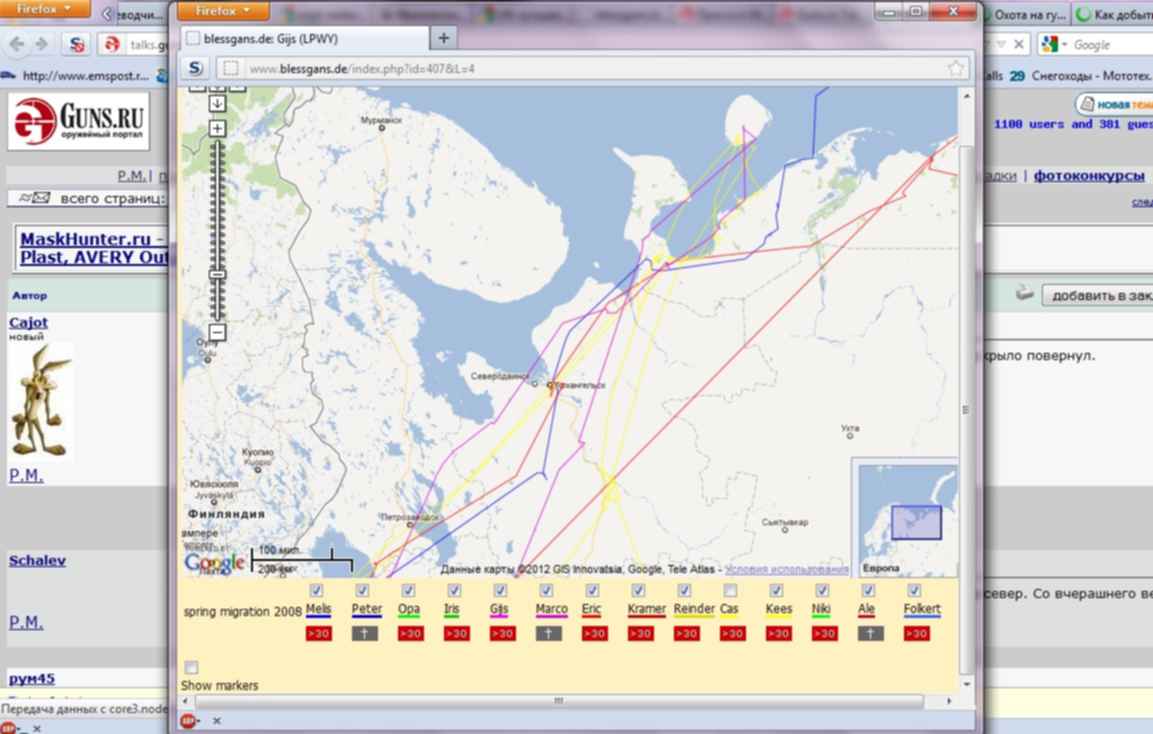Viewport: 1153px width, 734px height.
Task: Click the map zoom out minus button
Action: (217, 332)
